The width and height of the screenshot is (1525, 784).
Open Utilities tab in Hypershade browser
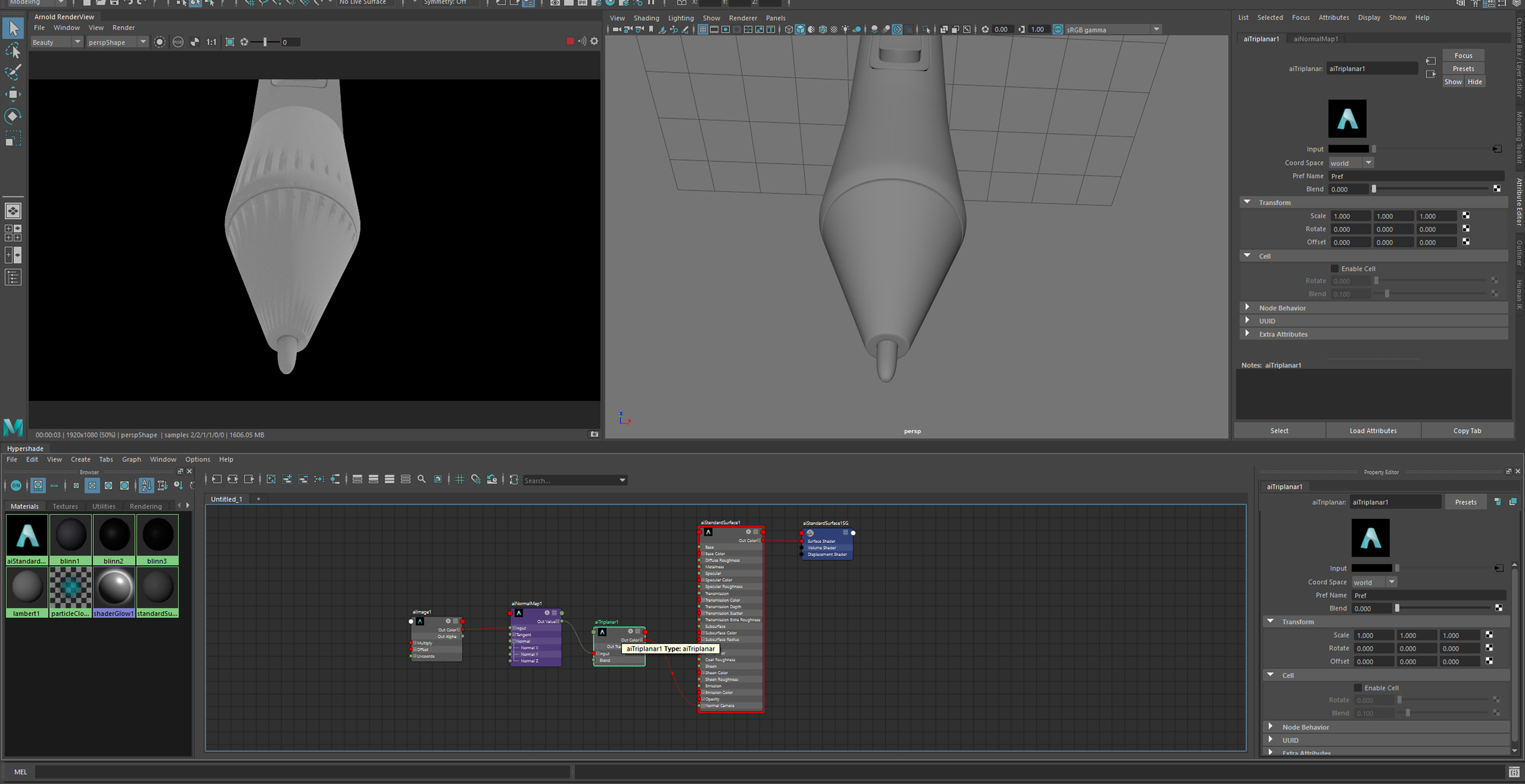104,506
